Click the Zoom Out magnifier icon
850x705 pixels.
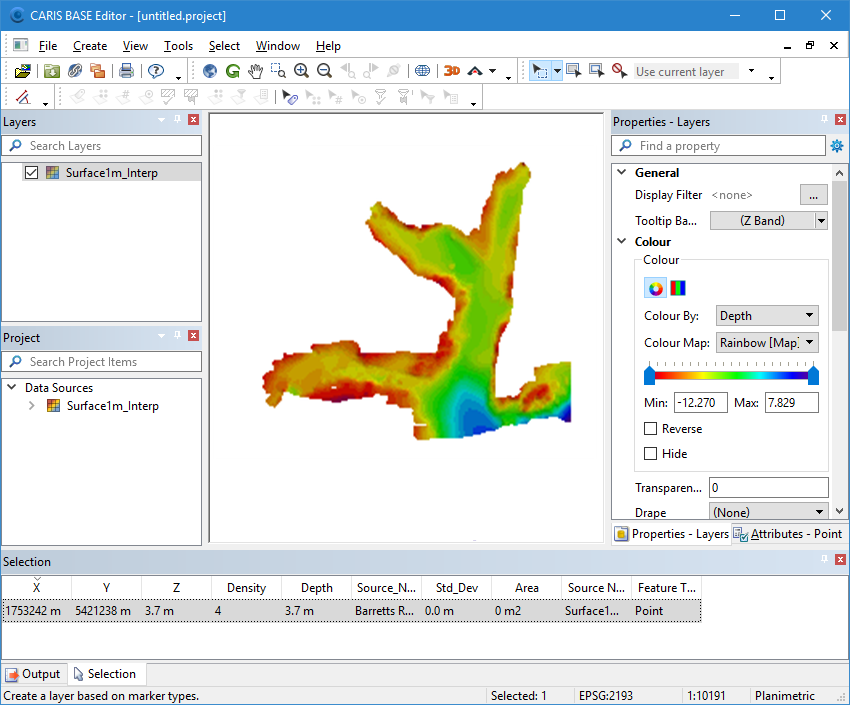pos(324,71)
